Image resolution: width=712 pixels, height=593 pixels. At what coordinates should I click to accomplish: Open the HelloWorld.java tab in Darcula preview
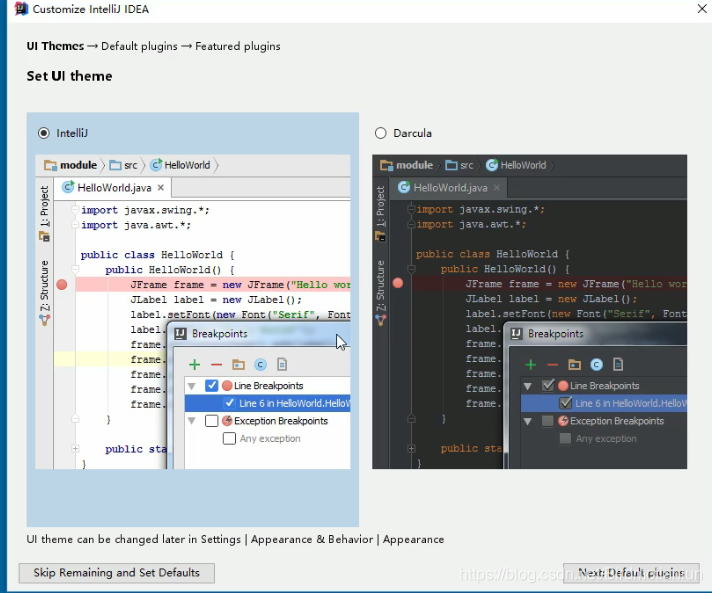(450, 188)
